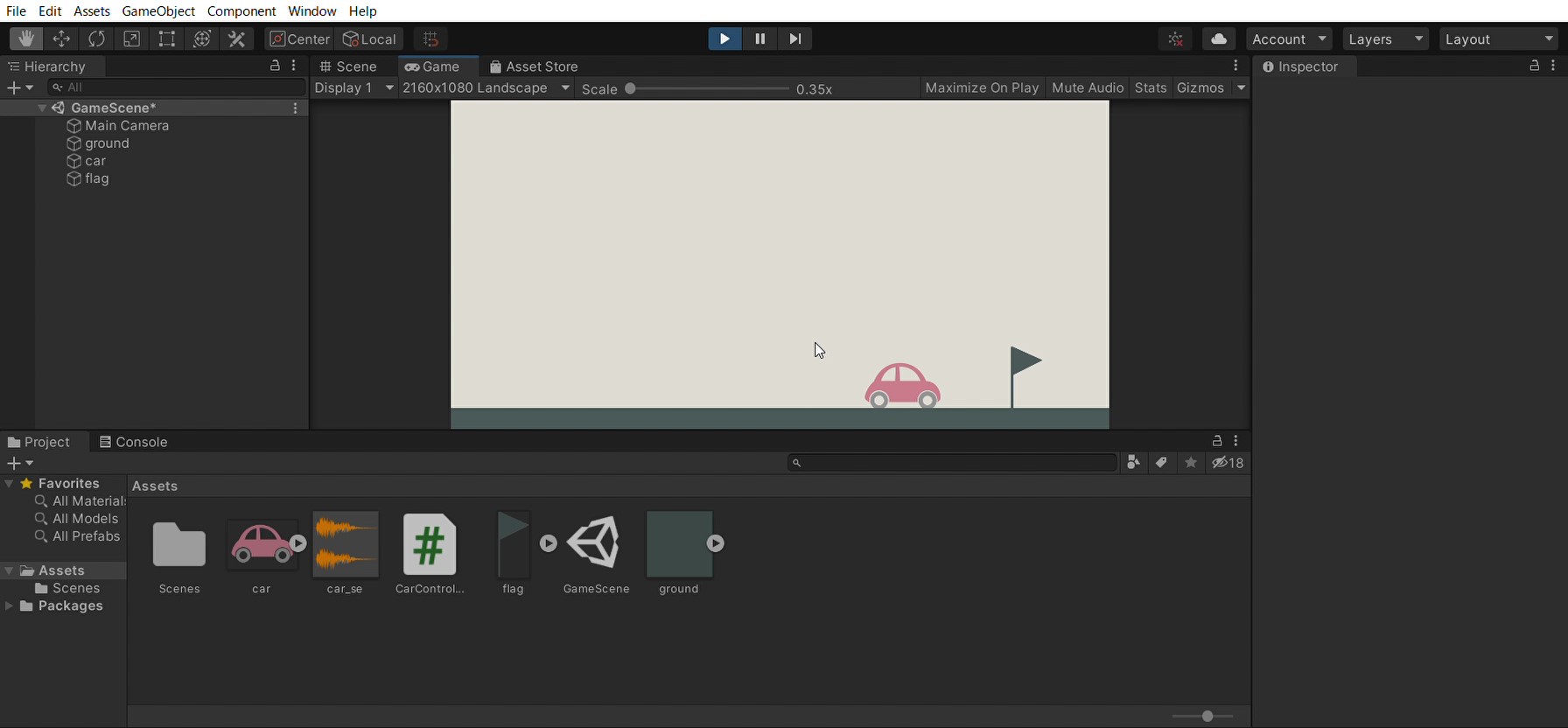Select the car_se audio asset thumbnail

346,545
